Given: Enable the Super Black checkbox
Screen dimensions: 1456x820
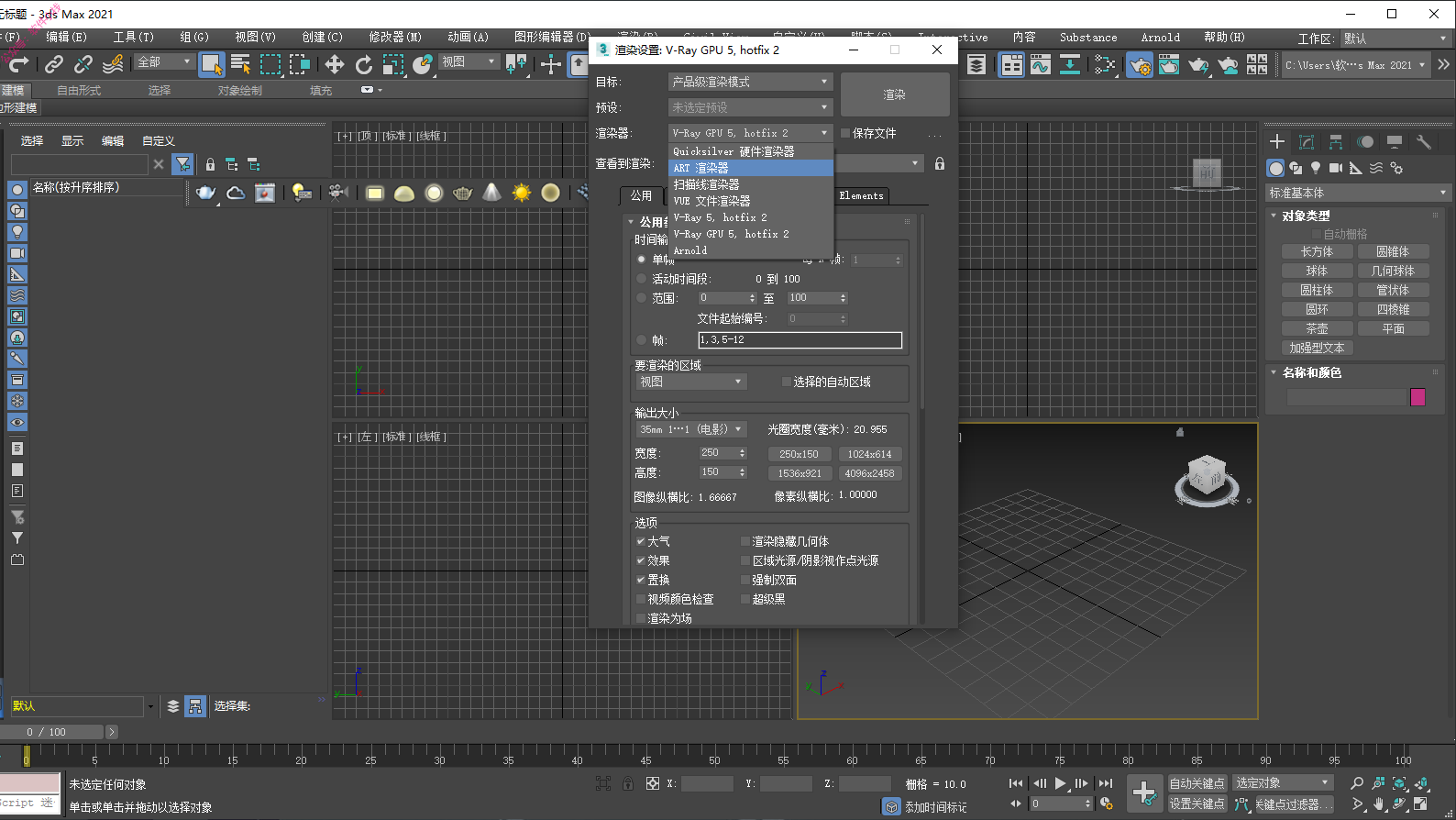Looking at the screenshot, I should [745, 599].
